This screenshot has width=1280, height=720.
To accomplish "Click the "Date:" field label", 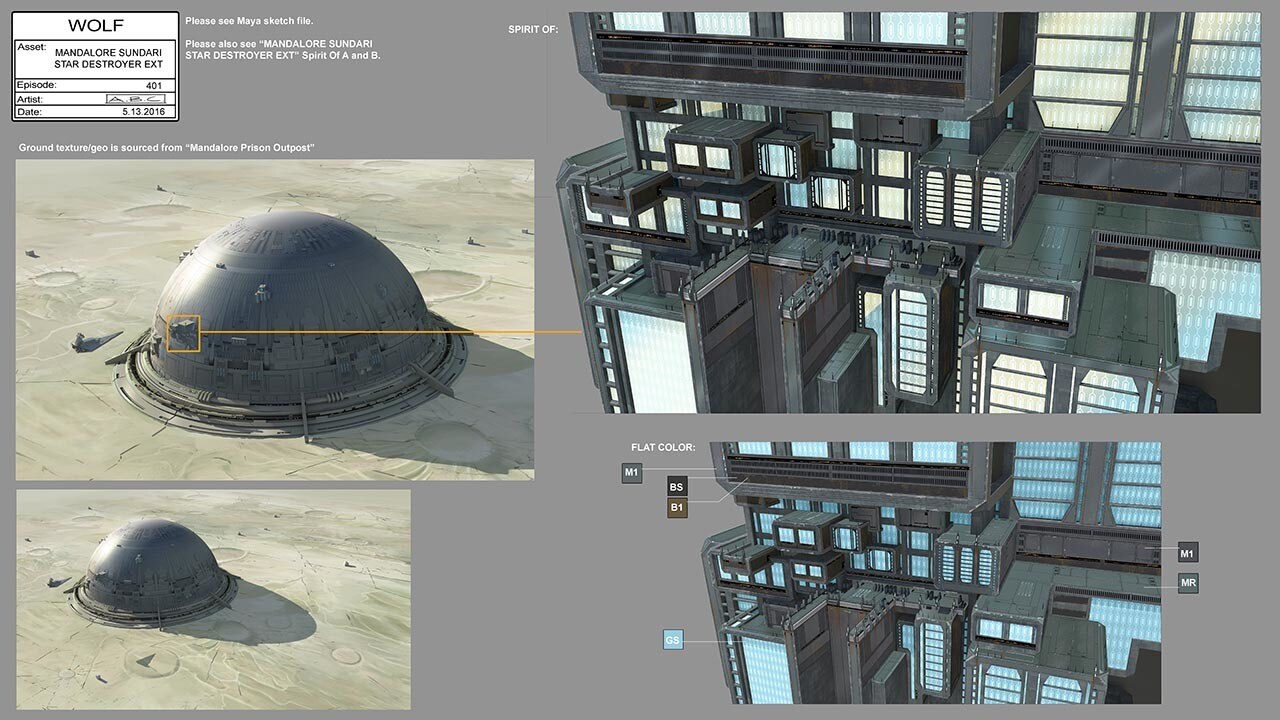I will pos(29,112).
